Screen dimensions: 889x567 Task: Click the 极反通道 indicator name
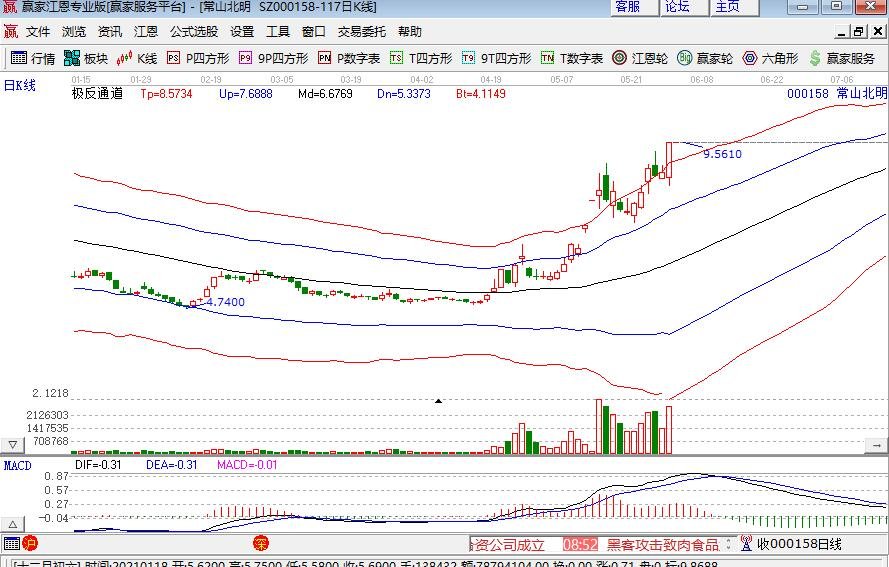[97, 94]
